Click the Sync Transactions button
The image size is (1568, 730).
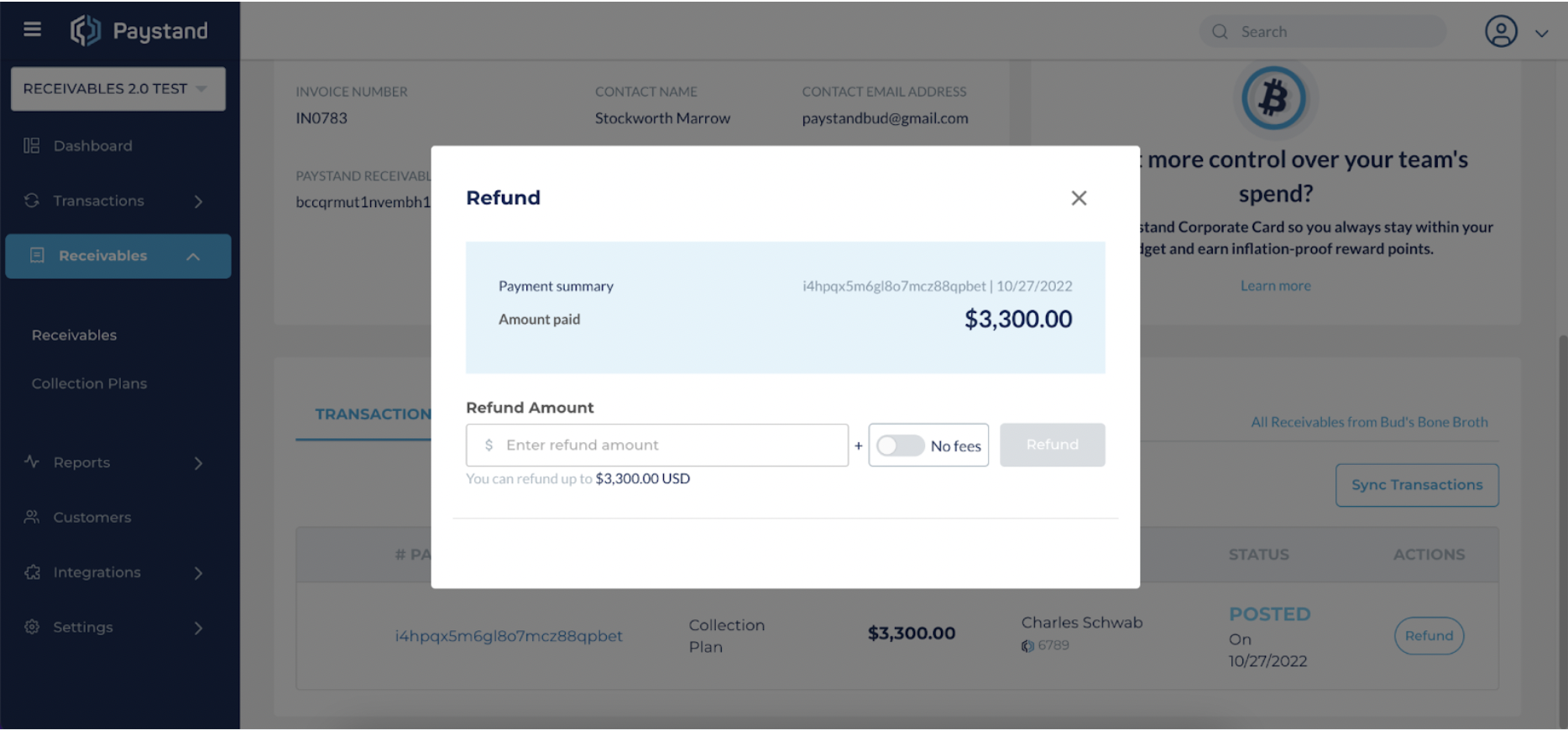pyautogui.click(x=1416, y=485)
